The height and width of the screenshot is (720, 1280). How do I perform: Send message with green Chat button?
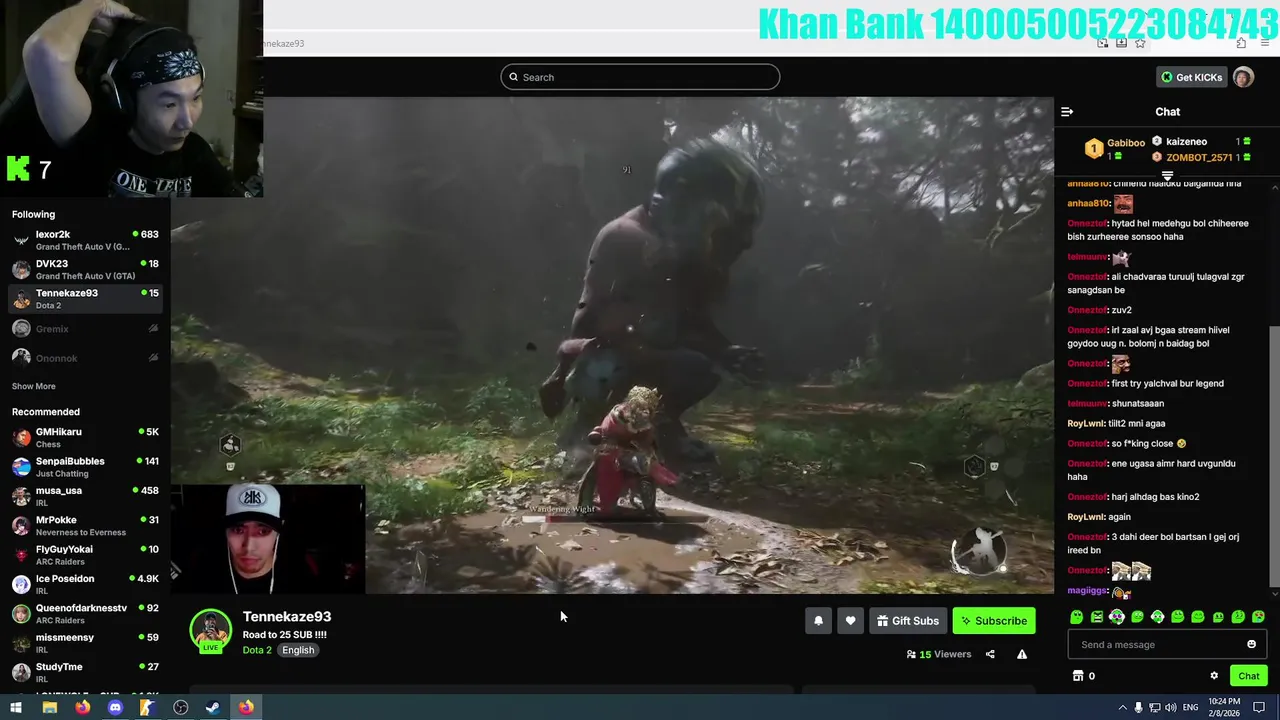[x=1249, y=676]
